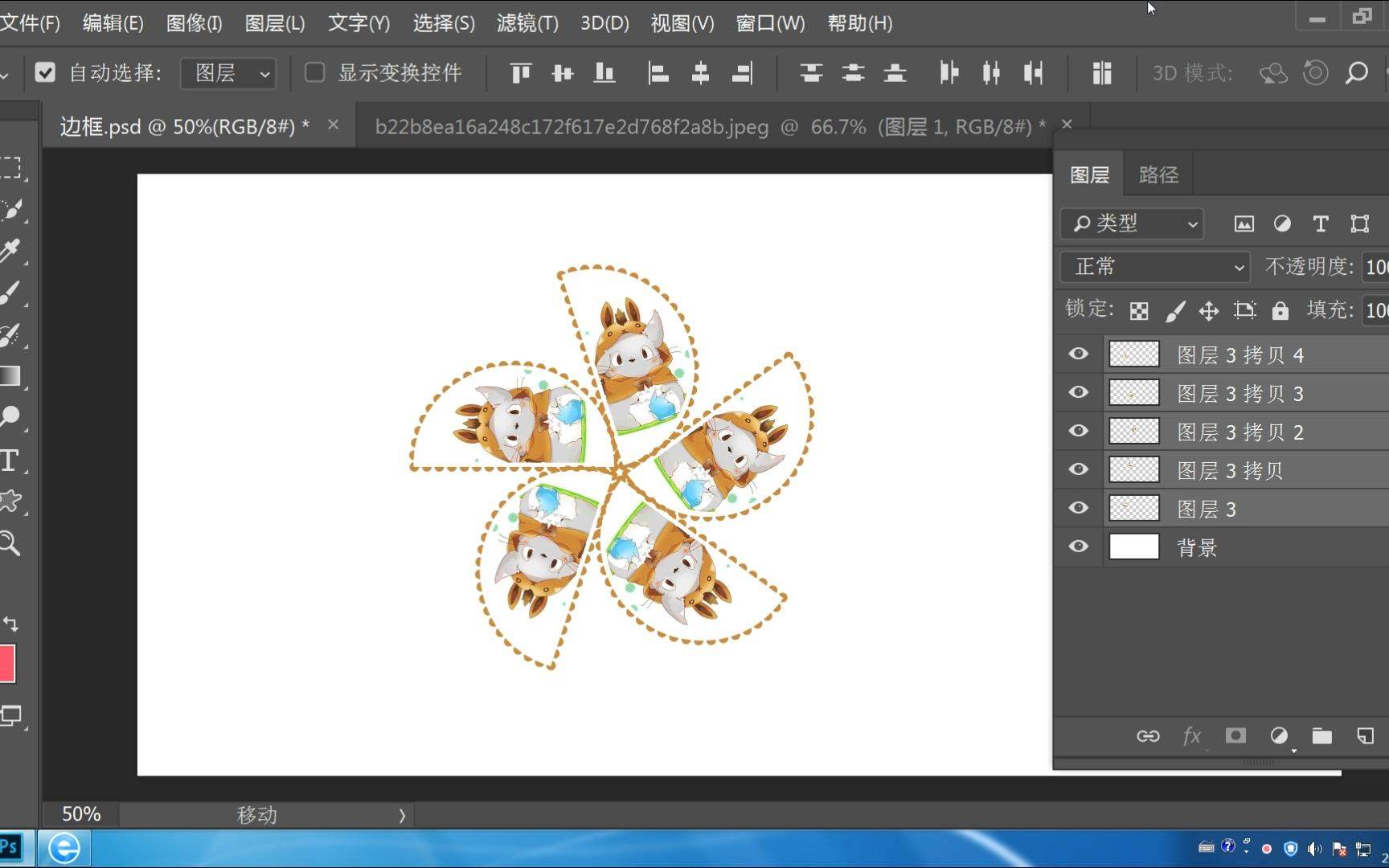
Task: Click the Auto-Align Layers icon
Action: [1102, 73]
